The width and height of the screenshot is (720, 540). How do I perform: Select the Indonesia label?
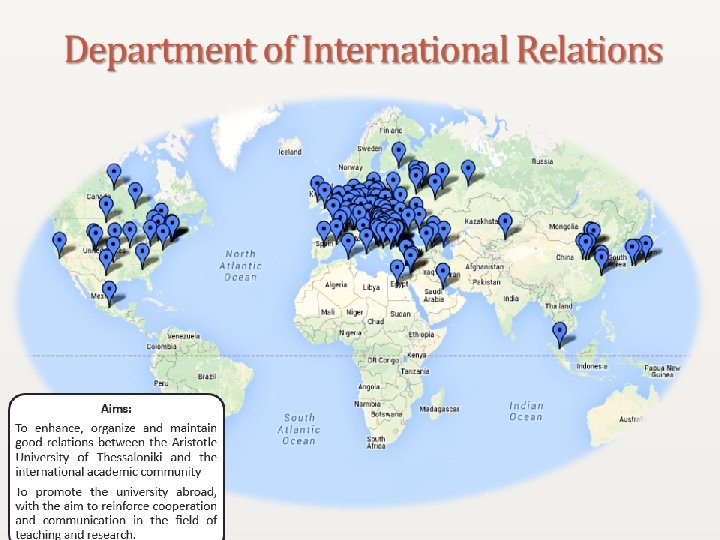click(x=592, y=366)
